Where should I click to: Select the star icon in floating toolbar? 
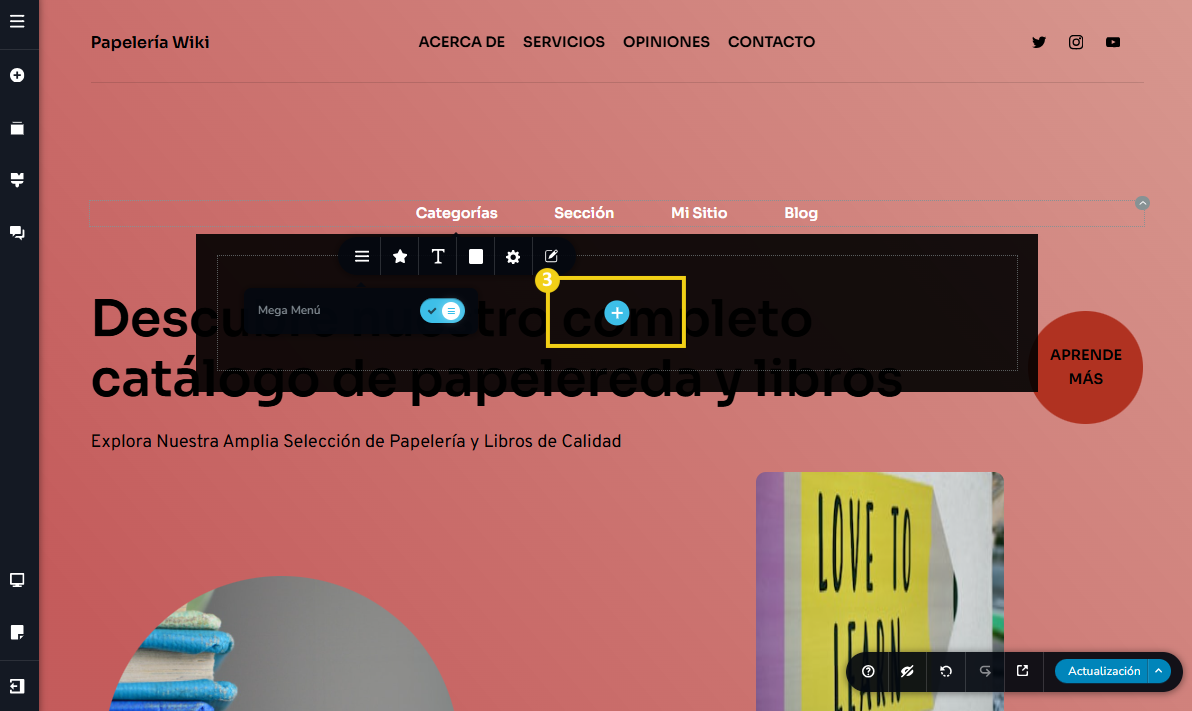(400, 257)
